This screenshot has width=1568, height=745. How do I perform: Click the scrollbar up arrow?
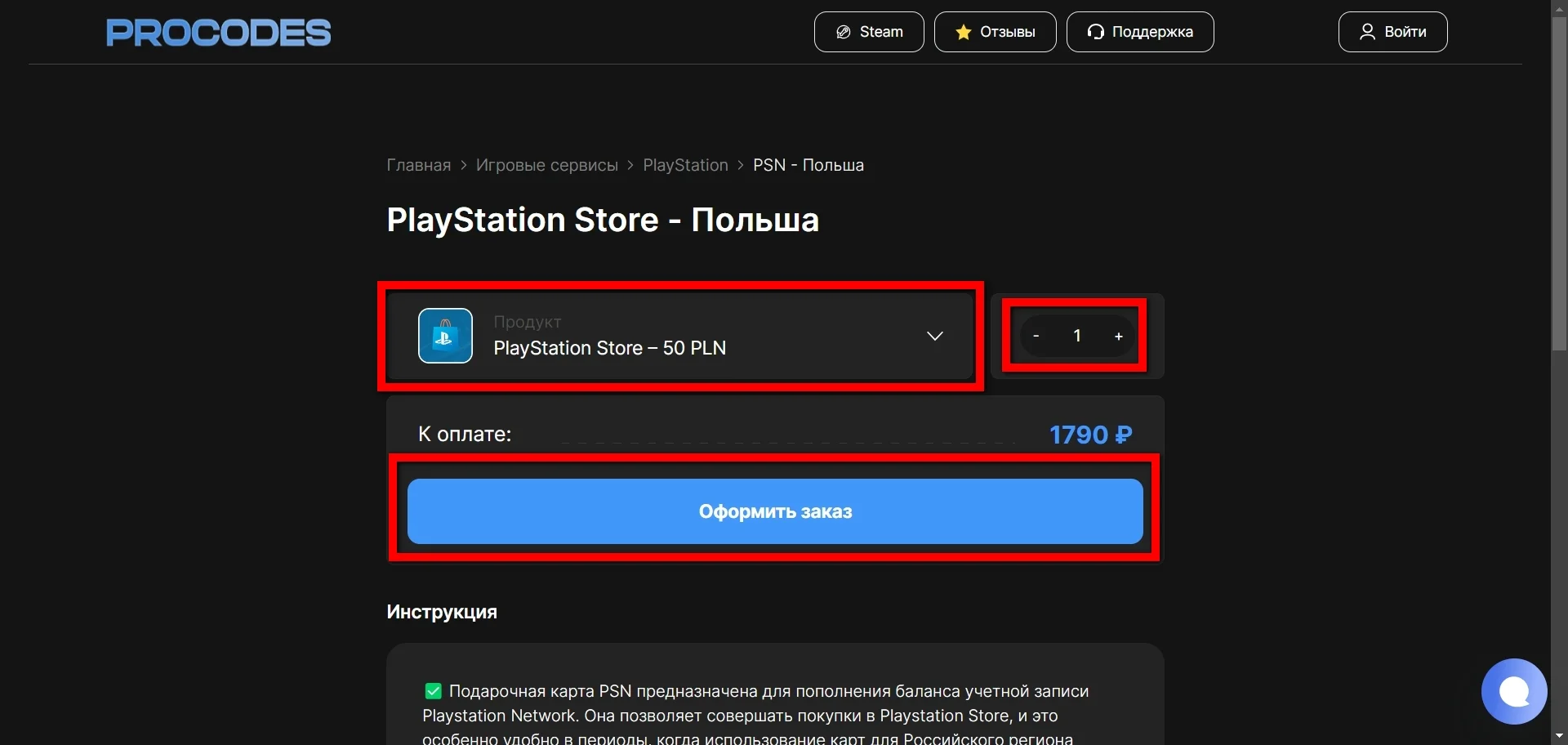pyautogui.click(x=1559, y=7)
